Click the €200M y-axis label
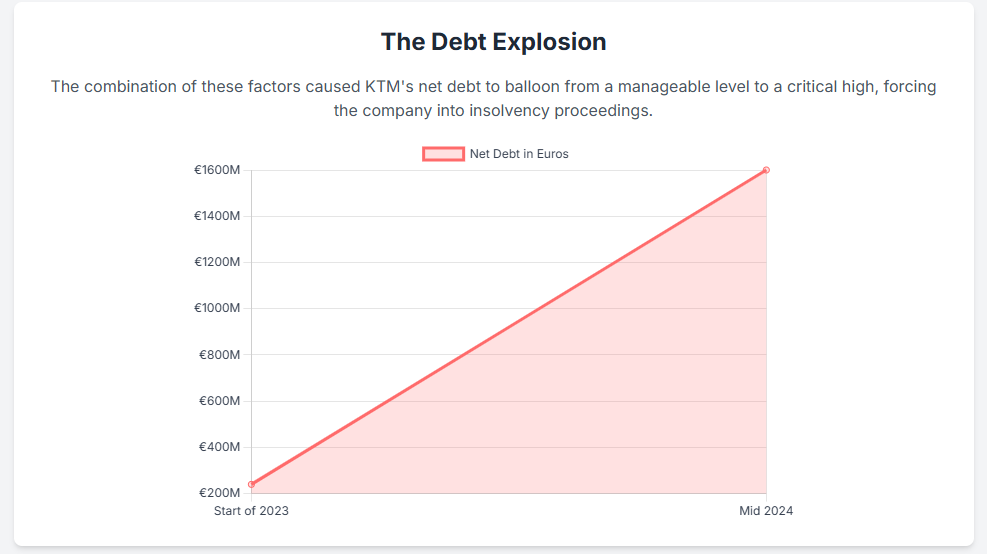Image resolution: width=987 pixels, height=554 pixels. (220, 493)
